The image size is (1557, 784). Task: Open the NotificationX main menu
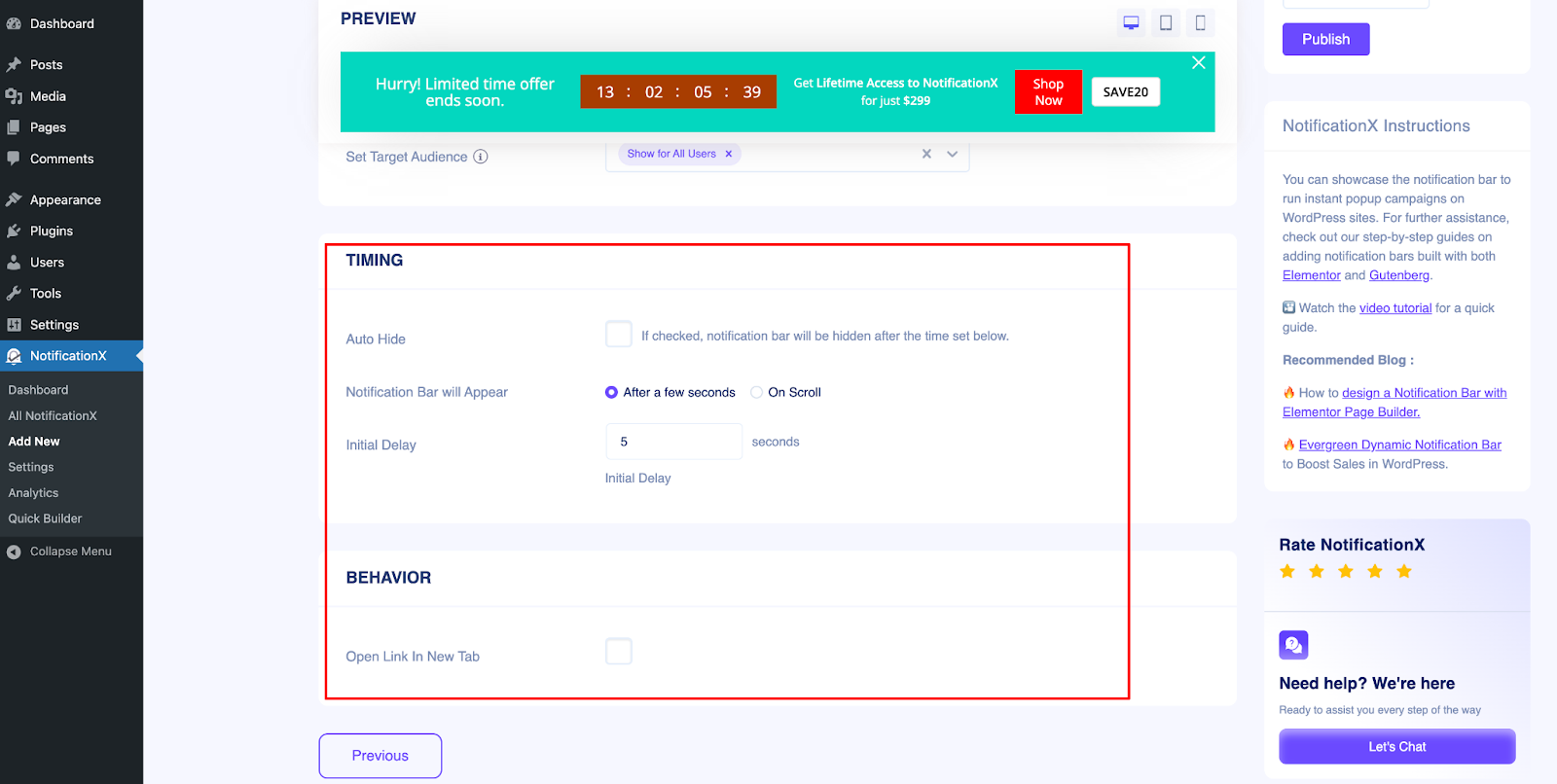pos(71,356)
